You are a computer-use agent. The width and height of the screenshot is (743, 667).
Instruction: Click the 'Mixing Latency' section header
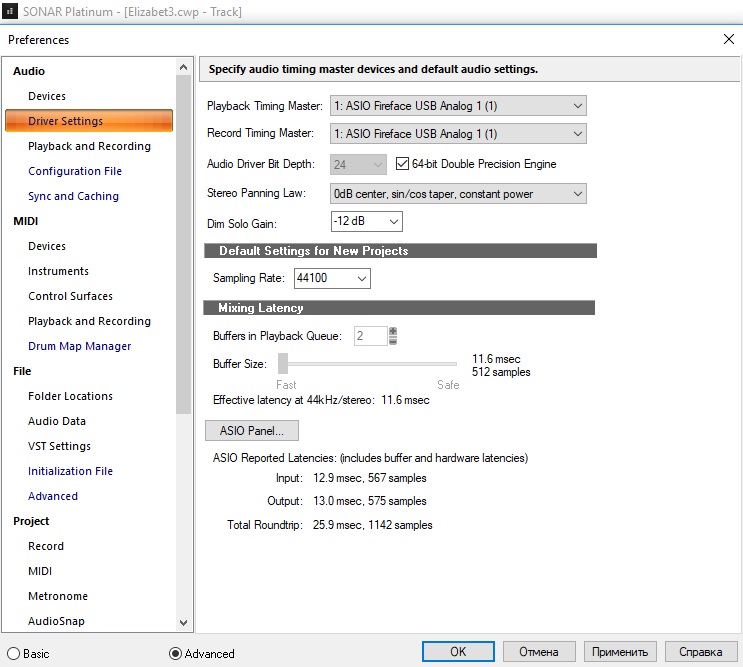point(399,307)
